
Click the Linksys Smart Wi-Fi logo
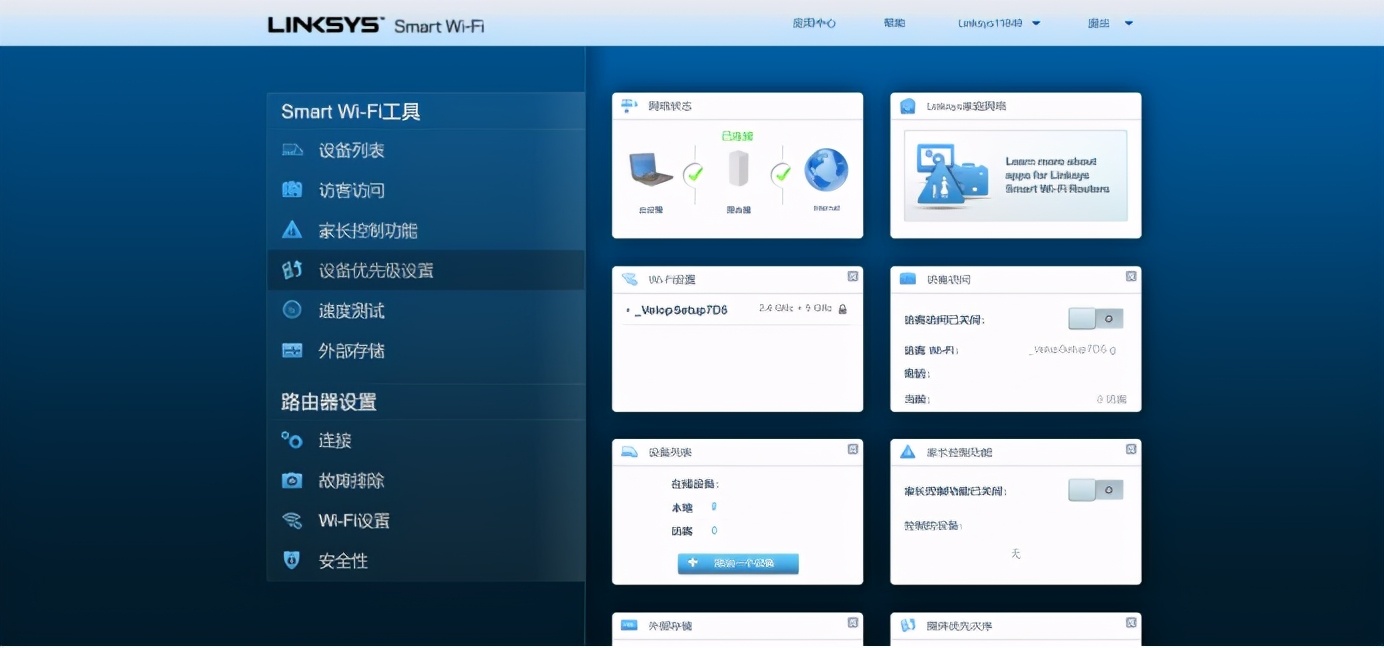[376, 24]
